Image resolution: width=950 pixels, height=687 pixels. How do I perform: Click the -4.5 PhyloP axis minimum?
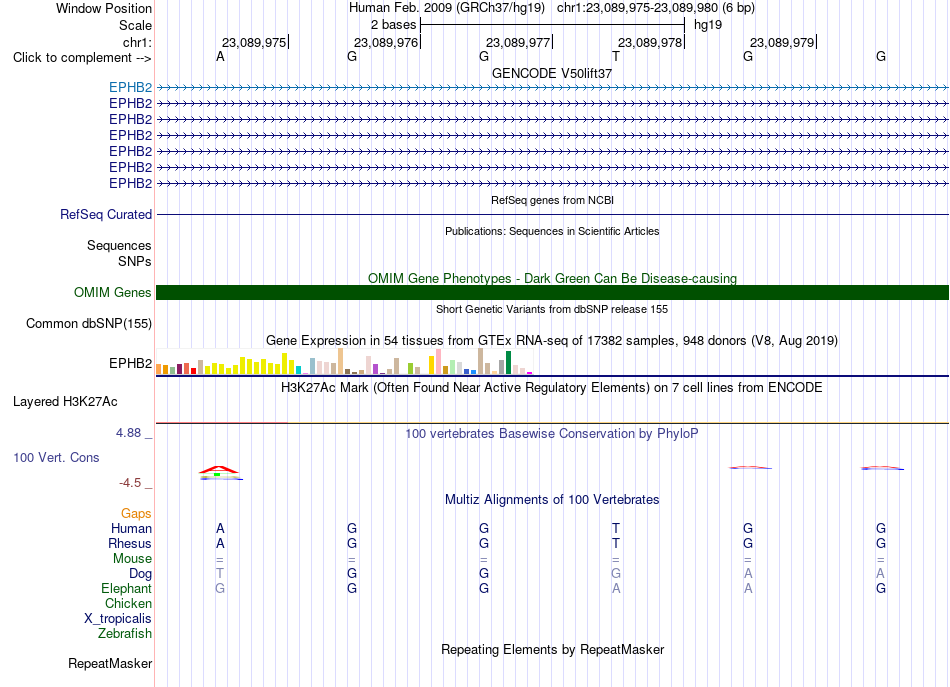pos(130,483)
